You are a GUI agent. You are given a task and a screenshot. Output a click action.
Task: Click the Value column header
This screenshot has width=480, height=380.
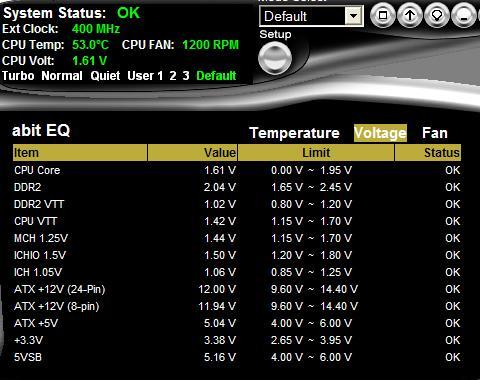[192, 153]
